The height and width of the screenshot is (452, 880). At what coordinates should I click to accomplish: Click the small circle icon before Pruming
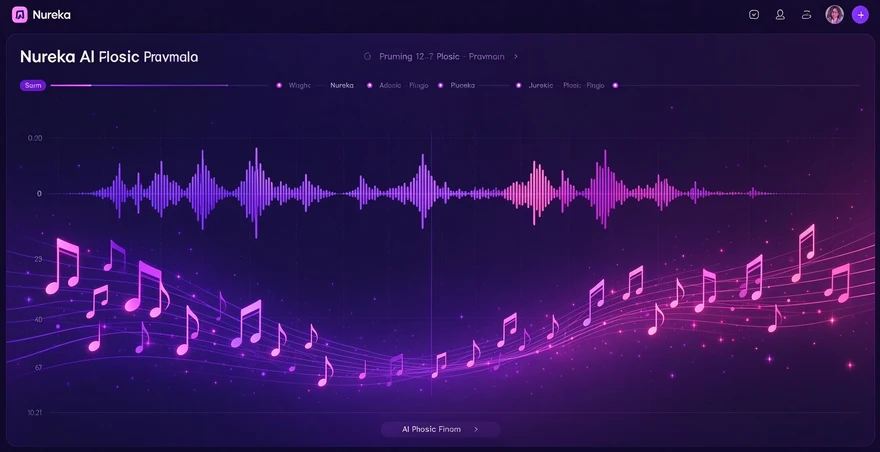coord(368,57)
